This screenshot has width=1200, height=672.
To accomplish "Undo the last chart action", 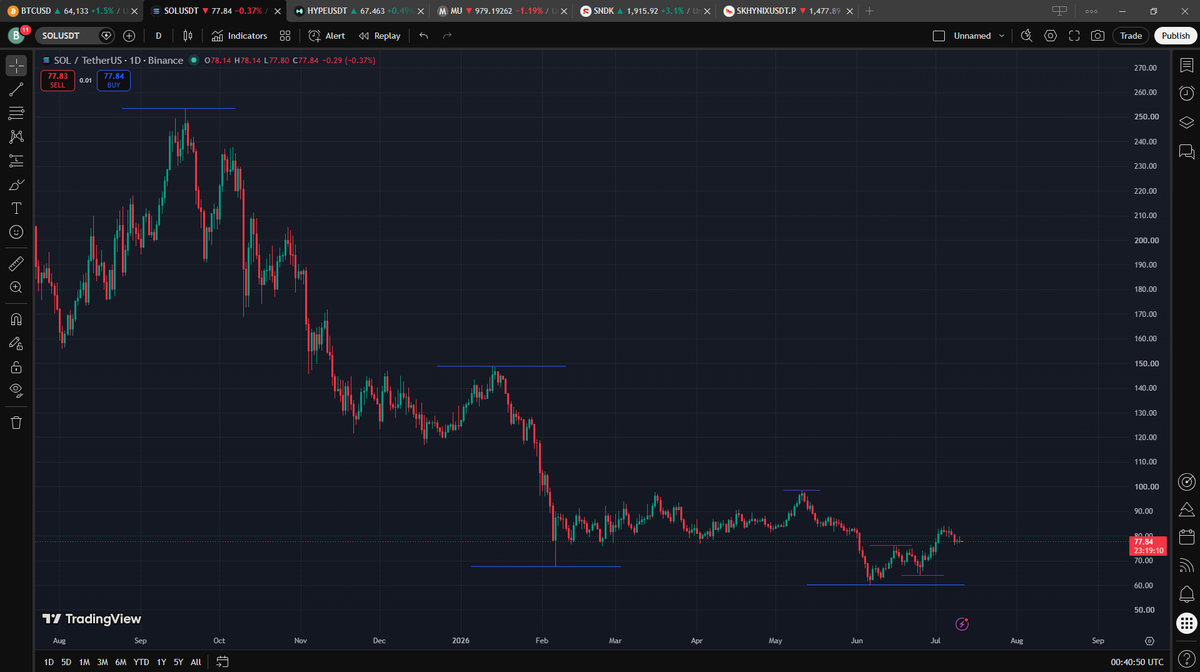I will pyautogui.click(x=424, y=35).
